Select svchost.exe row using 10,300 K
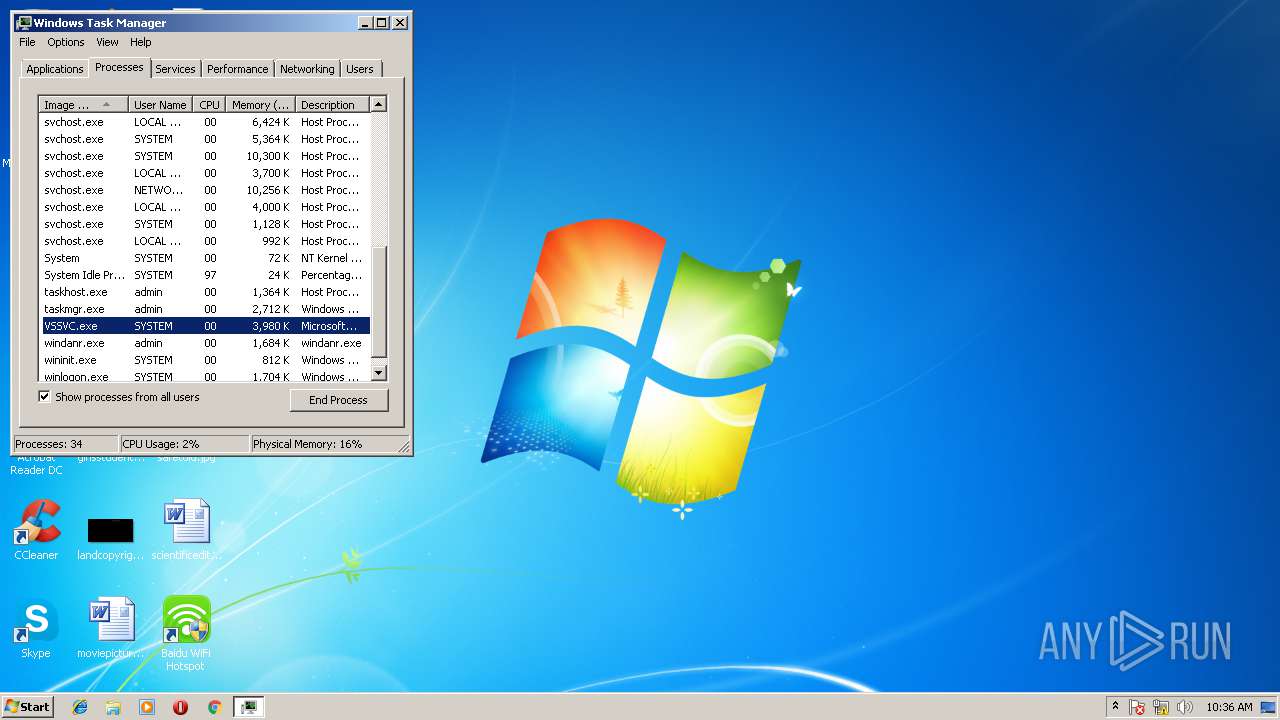Viewport: 1280px width, 720px height. tap(205, 156)
